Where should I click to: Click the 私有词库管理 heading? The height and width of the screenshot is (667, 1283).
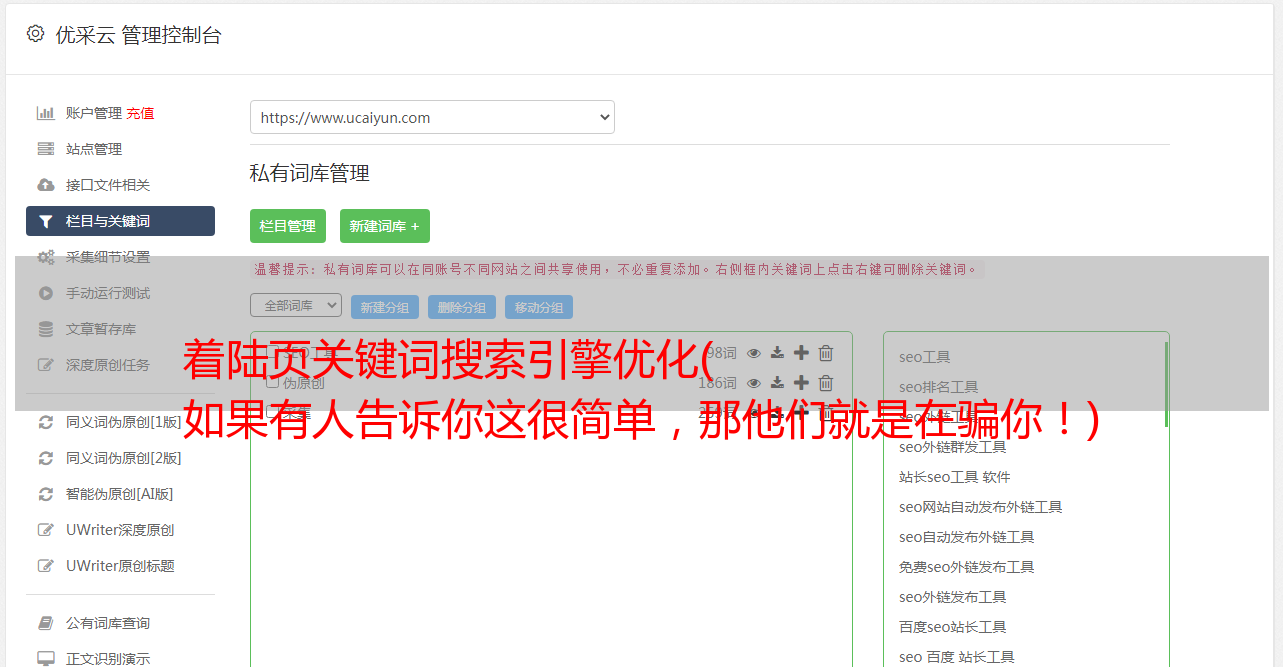pos(310,173)
